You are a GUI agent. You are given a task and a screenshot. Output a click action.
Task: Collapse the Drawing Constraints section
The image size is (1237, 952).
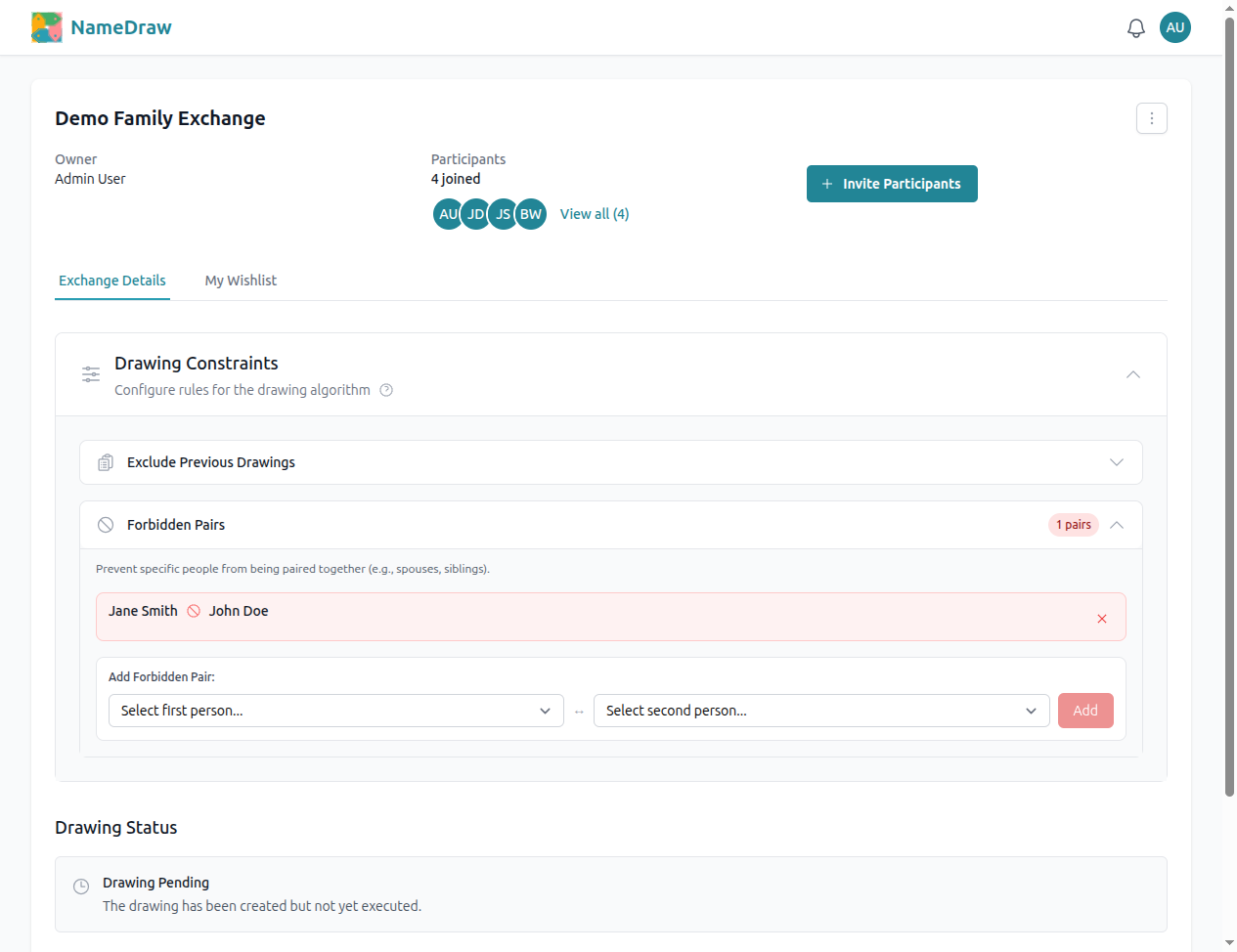pyautogui.click(x=1132, y=374)
